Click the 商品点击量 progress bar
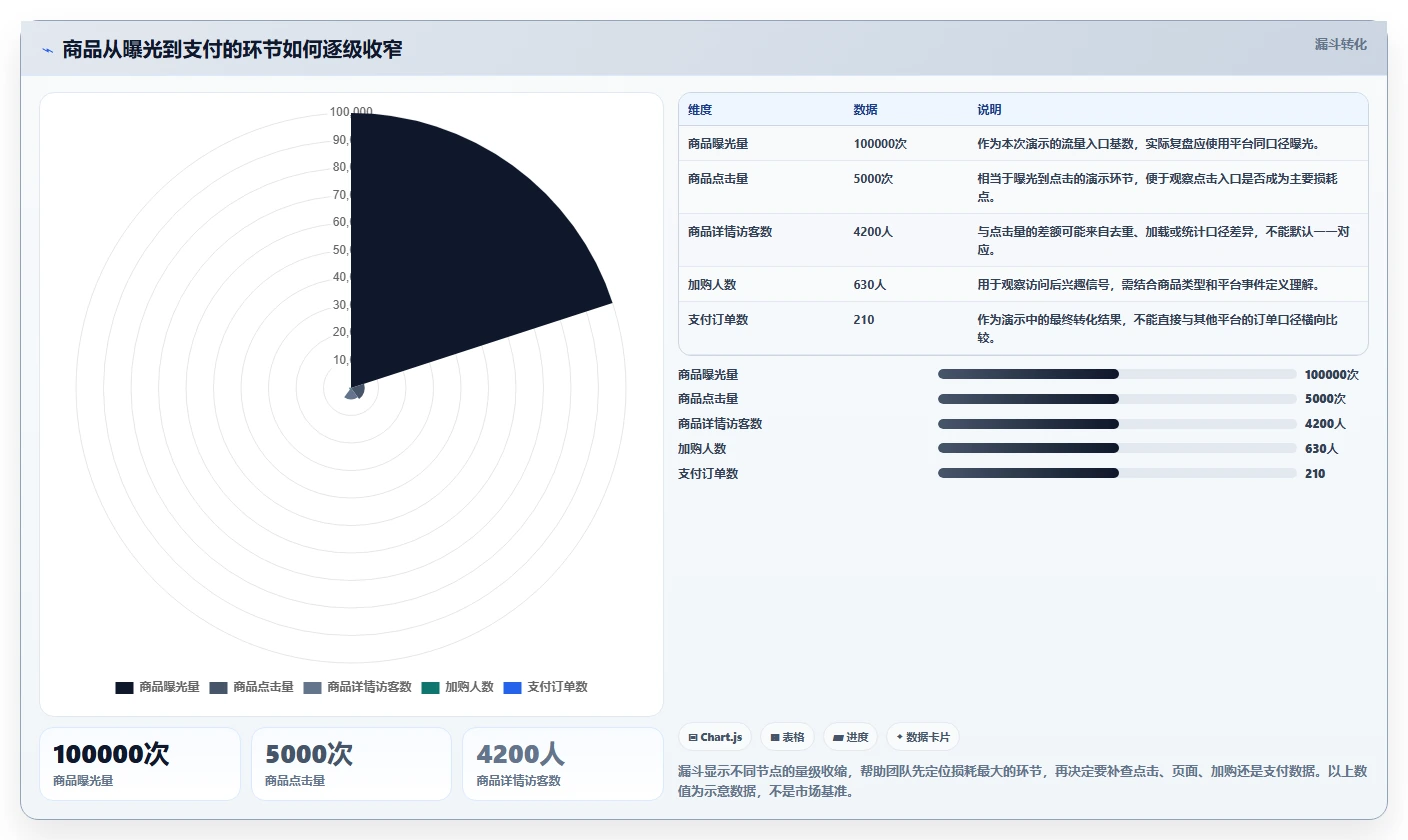This screenshot has height=840, width=1408. click(x=1117, y=399)
